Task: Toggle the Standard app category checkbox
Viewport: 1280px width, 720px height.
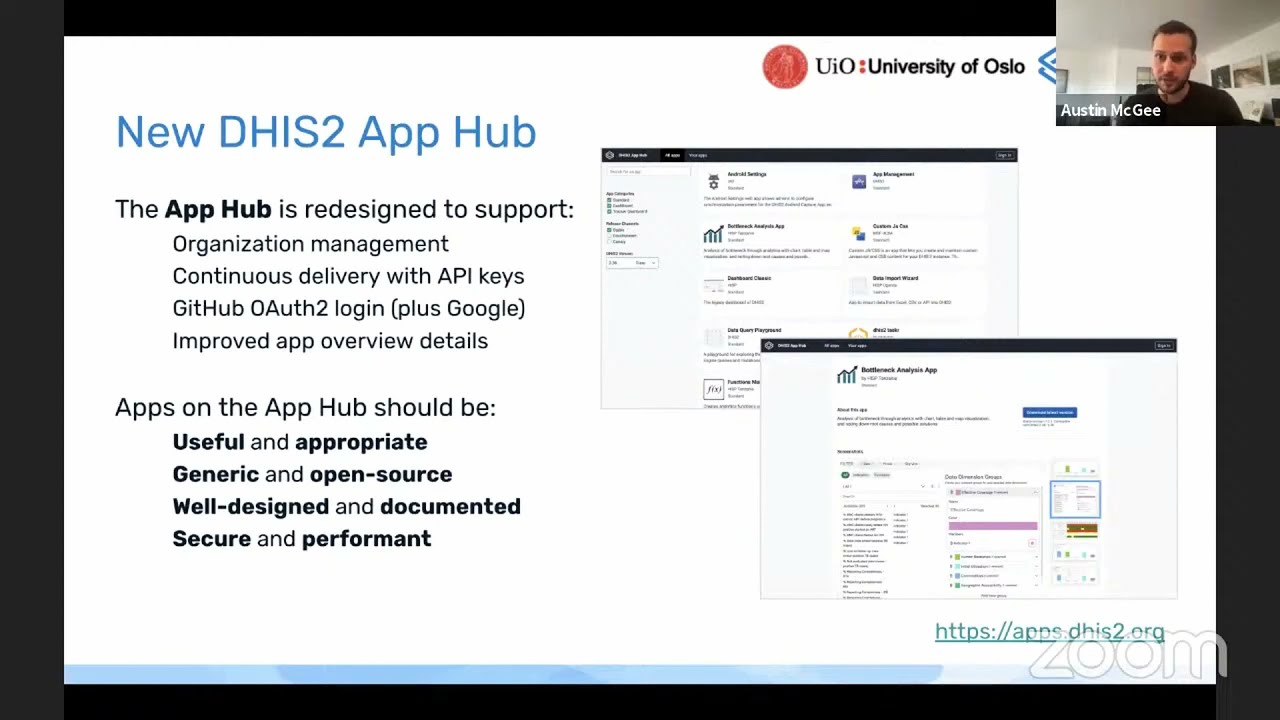Action: coord(609,200)
